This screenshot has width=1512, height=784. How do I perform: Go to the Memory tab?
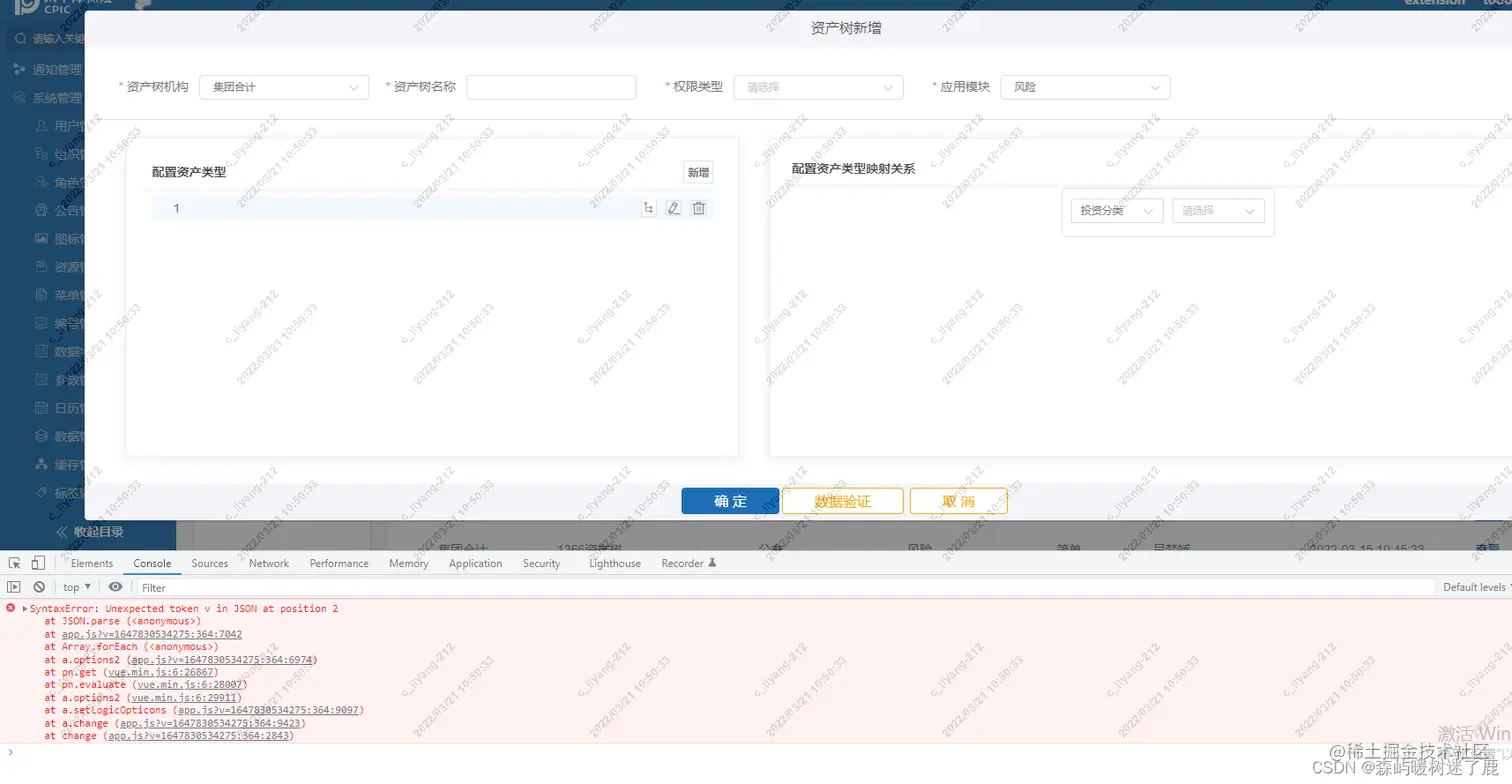tap(408, 563)
